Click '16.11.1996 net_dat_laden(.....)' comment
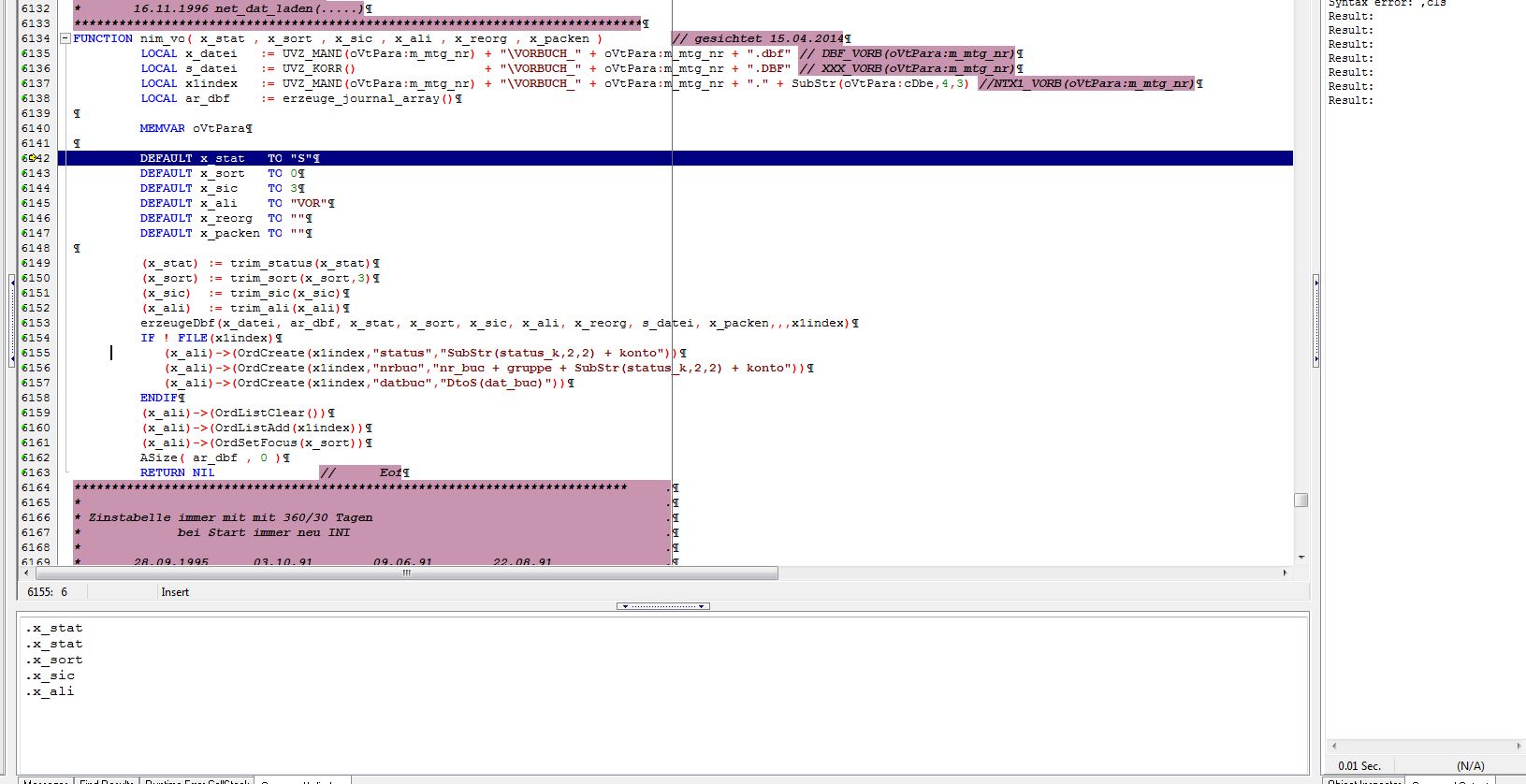The image size is (1526, 784). [248, 8]
